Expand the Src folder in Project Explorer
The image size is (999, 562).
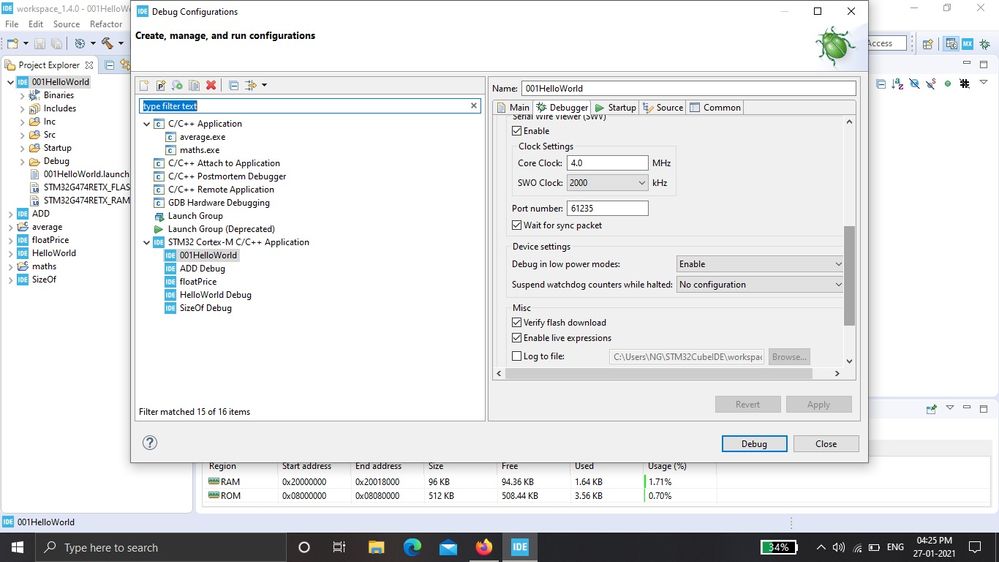[22, 135]
